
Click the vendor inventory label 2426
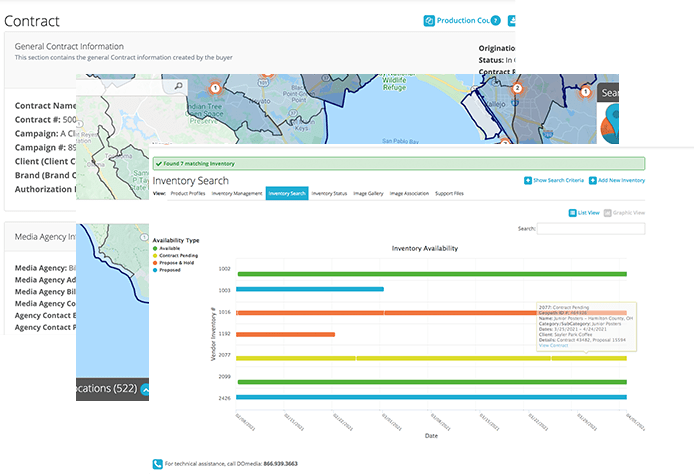pyautogui.click(x=224, y=398)
